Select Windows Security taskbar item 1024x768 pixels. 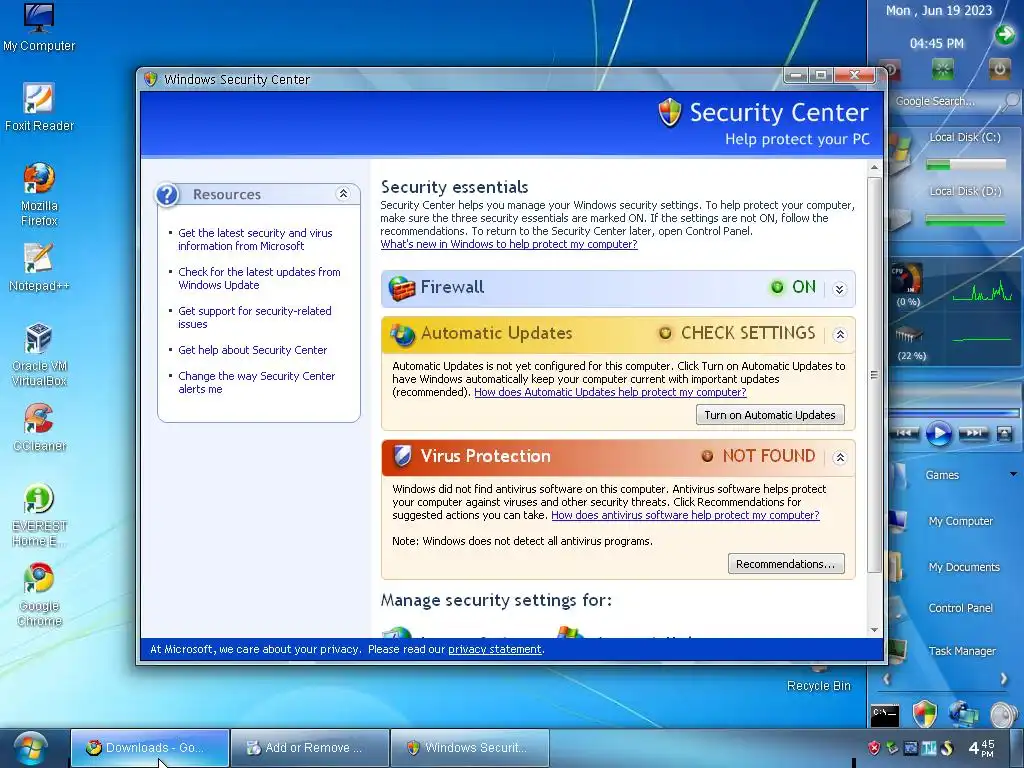click(x=470, y=748)
